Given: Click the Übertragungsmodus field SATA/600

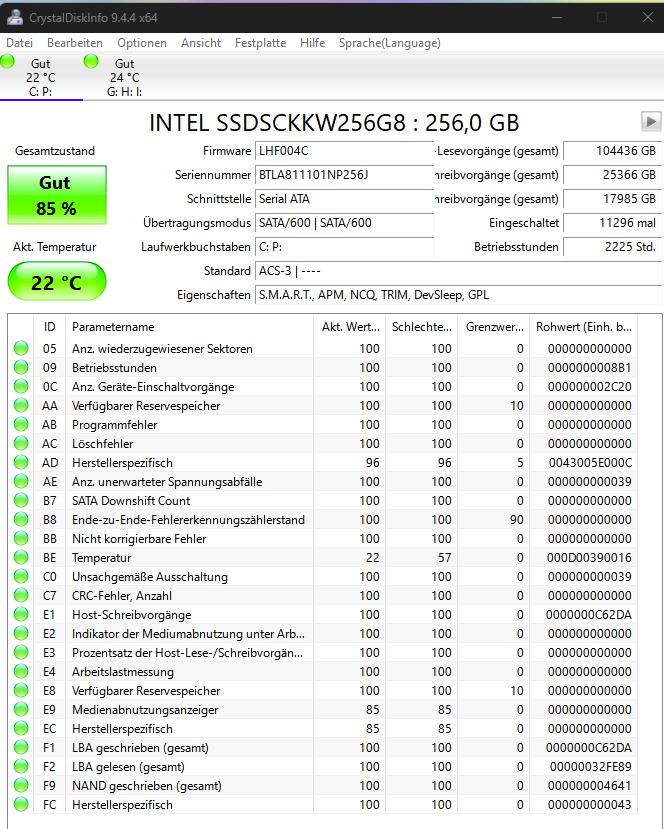Looking at the screenshot, I should click(344, 223).
